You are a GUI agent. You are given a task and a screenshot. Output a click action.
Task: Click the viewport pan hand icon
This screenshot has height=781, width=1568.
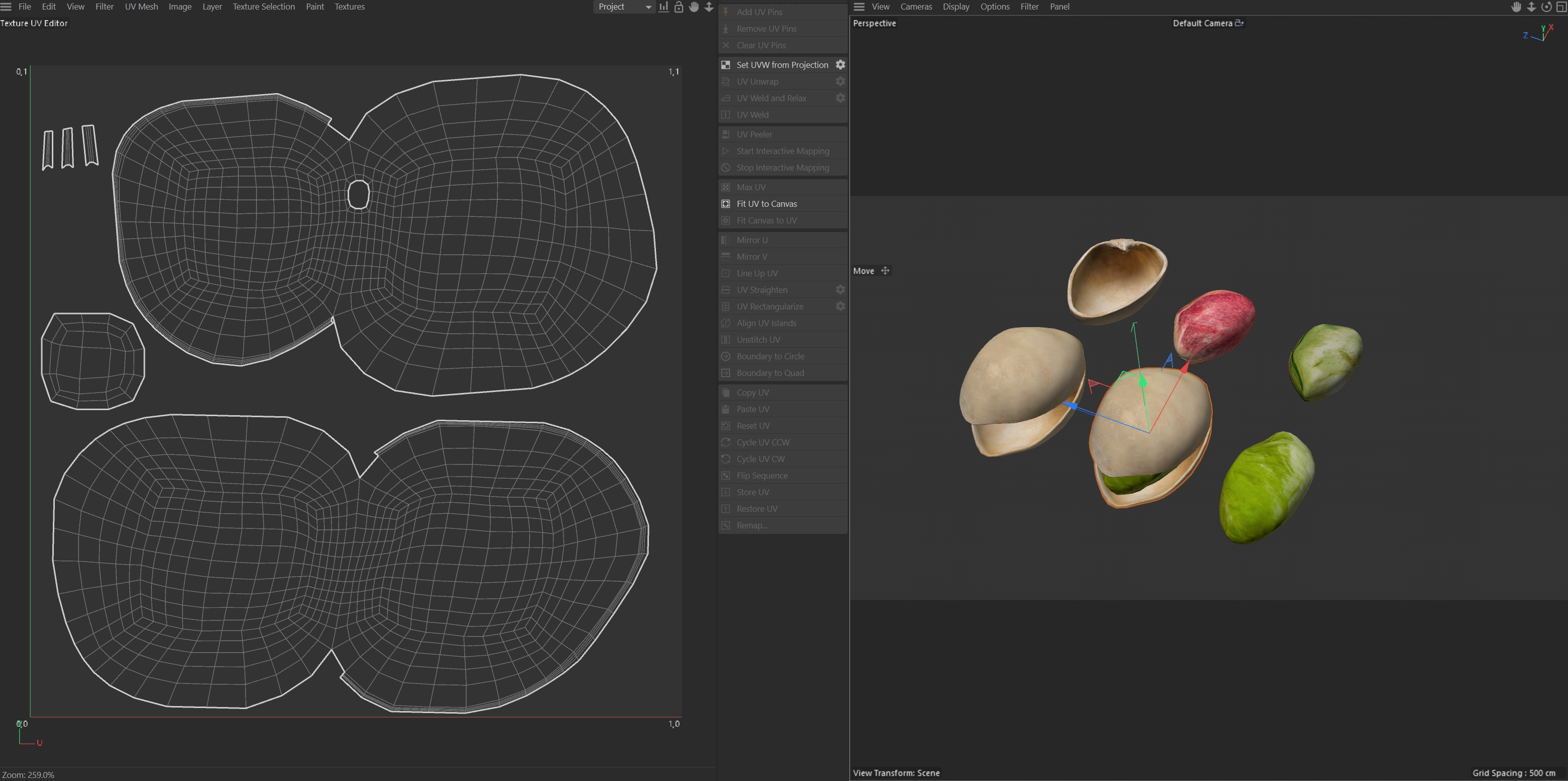coord(1516,7)
